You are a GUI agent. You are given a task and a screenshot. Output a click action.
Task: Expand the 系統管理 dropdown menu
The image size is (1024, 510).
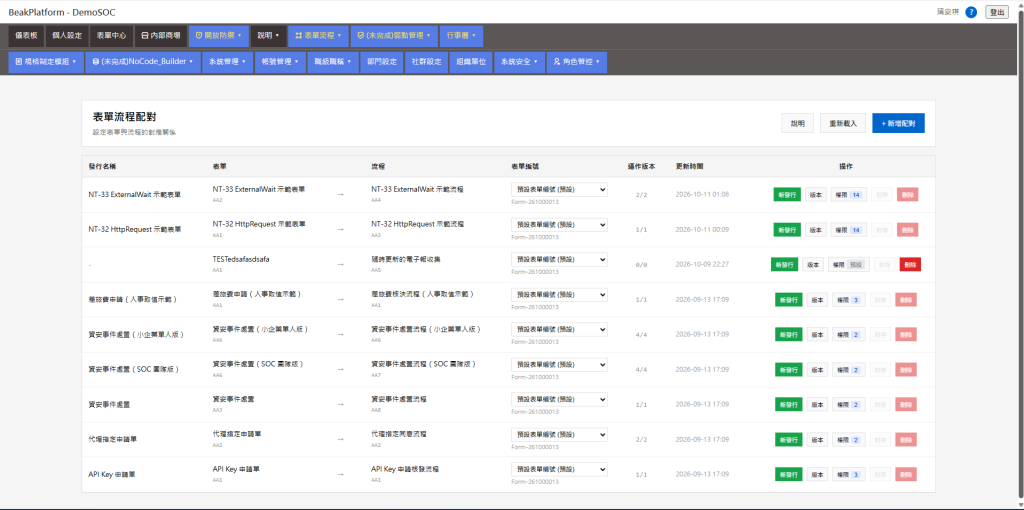227,62
